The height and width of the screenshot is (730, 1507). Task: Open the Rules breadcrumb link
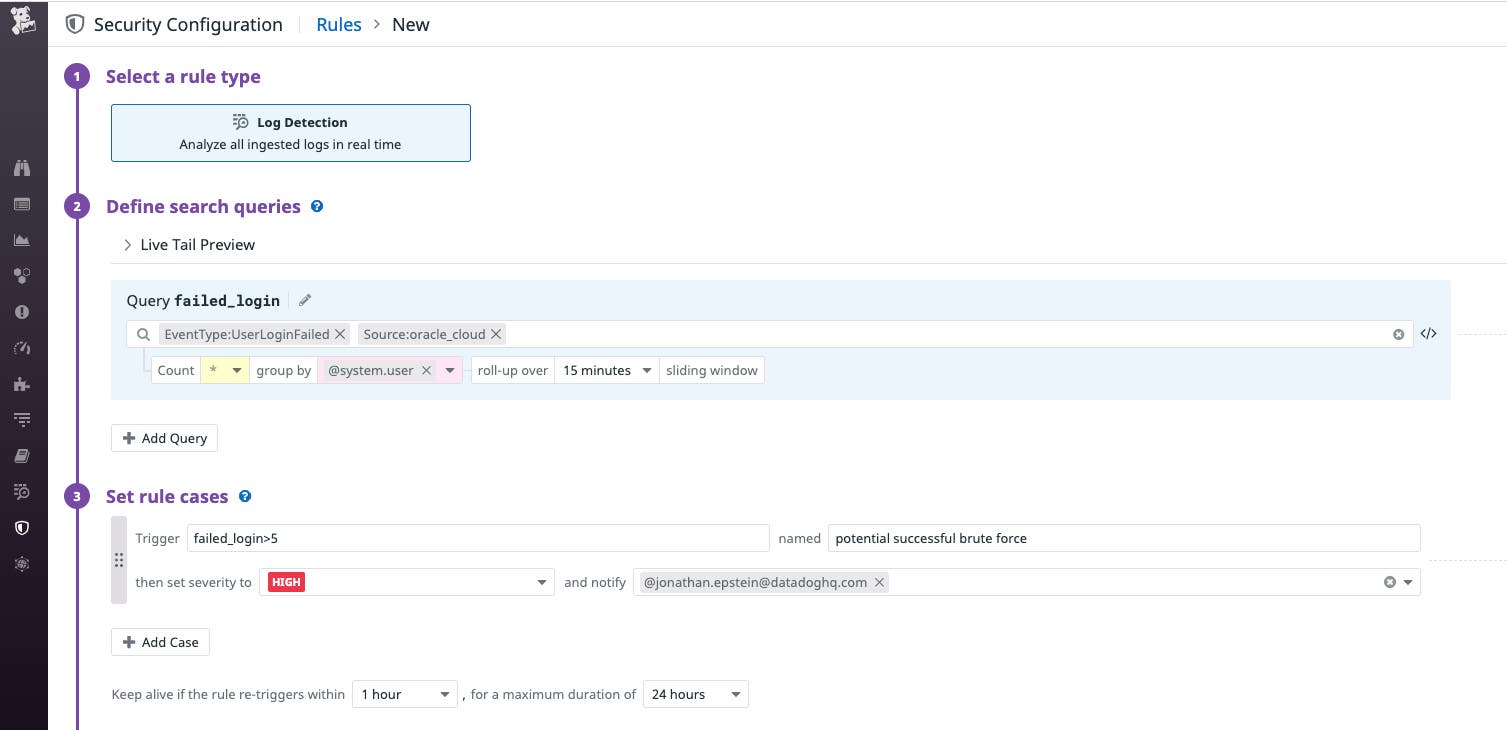(x=338, y=24)
